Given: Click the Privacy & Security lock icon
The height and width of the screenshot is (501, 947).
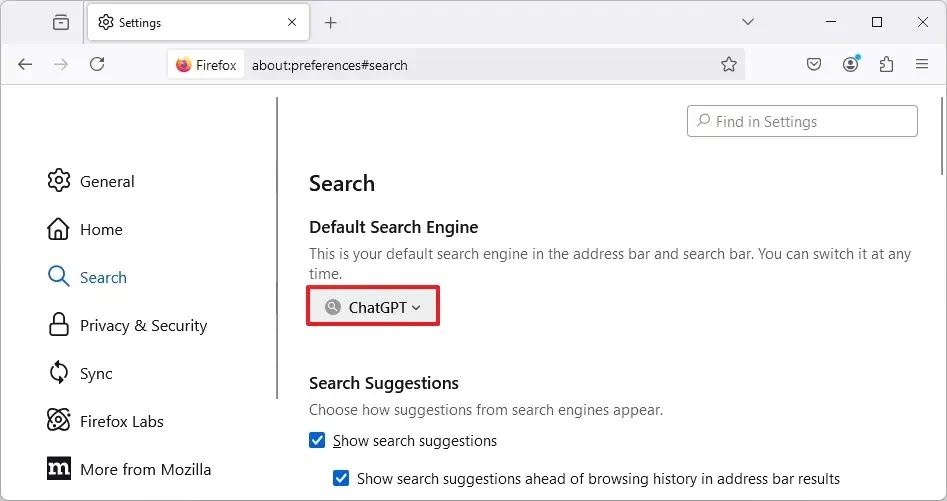Looking at the screenshot, I should pyautogui.click(x=59, y=325).
